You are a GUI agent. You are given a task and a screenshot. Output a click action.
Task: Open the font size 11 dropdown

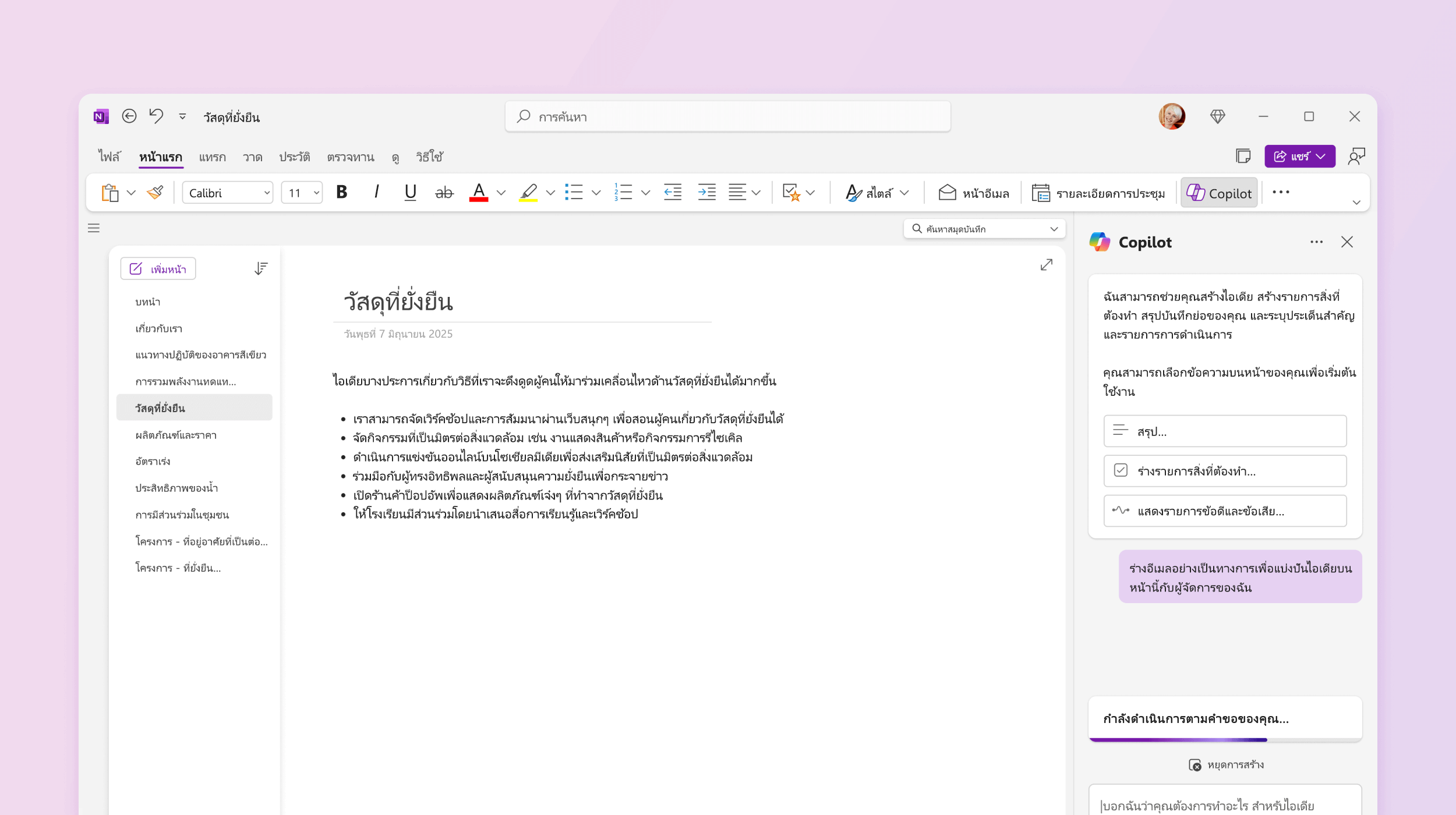[302, 193]
